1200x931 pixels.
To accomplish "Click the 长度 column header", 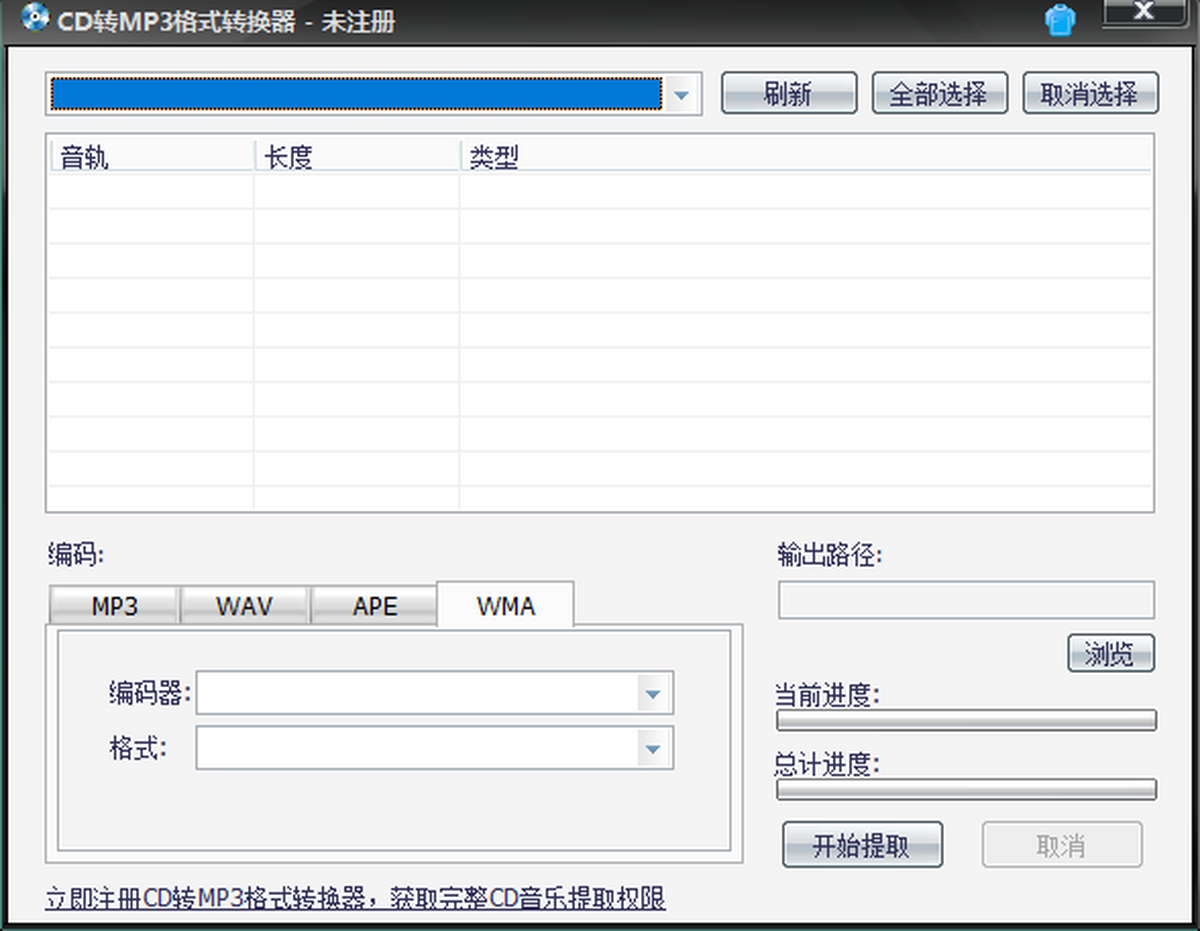I will (355, 158).
